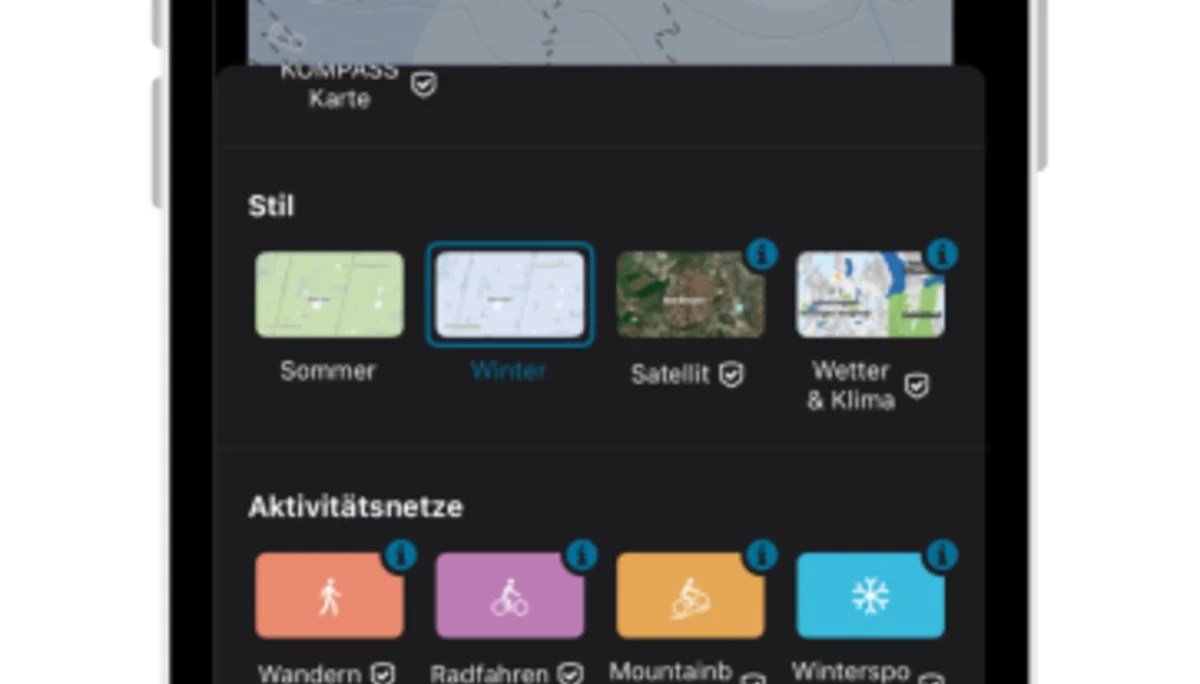Enable the purple Radfahren cycling tile
The width and height of the screenshot is (1200, 684).
point(510,596)
